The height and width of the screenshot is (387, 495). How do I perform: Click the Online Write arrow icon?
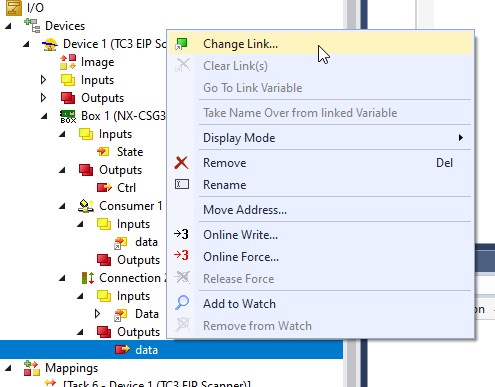(181, 234)
